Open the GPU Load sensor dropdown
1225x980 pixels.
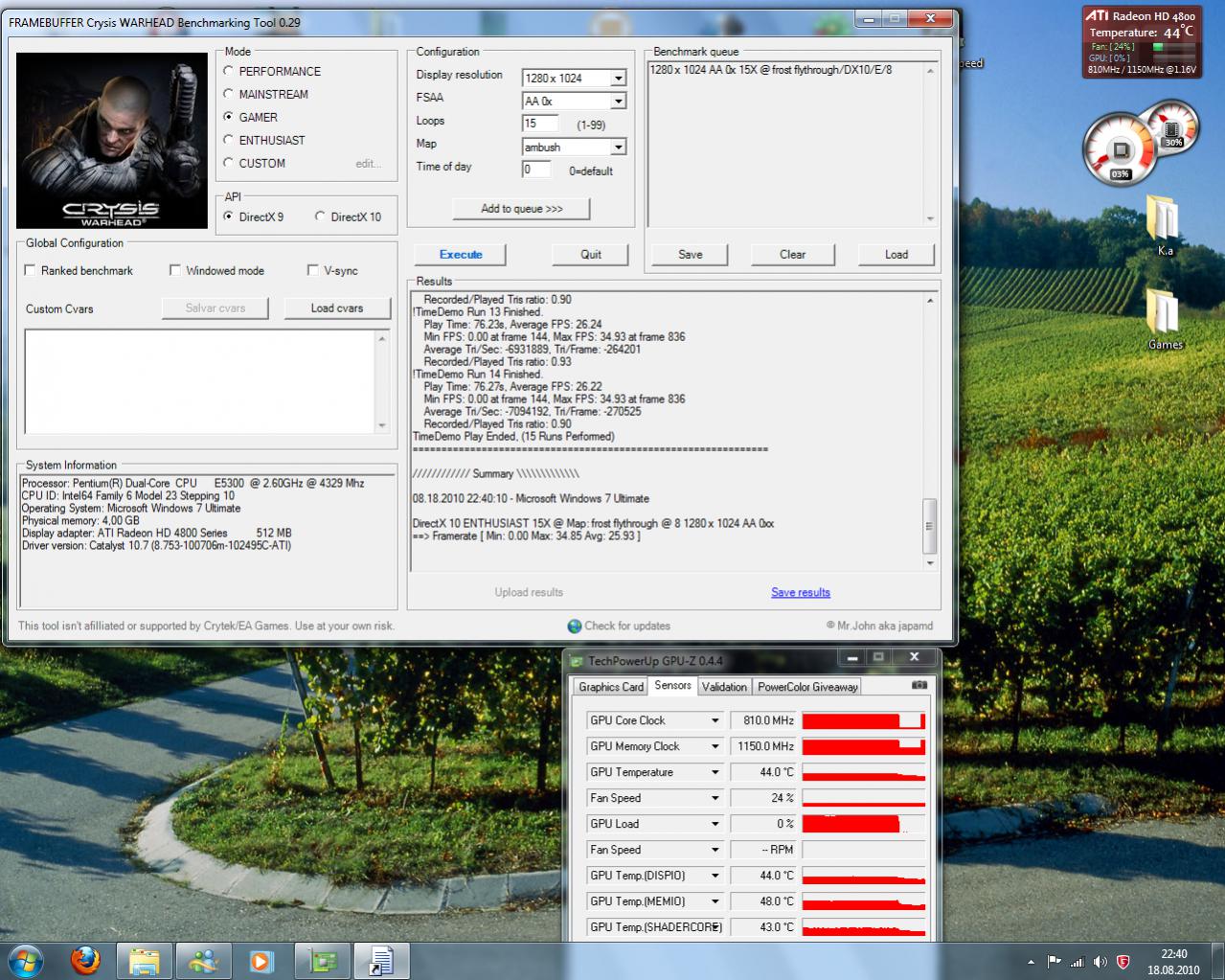[715, 824]
